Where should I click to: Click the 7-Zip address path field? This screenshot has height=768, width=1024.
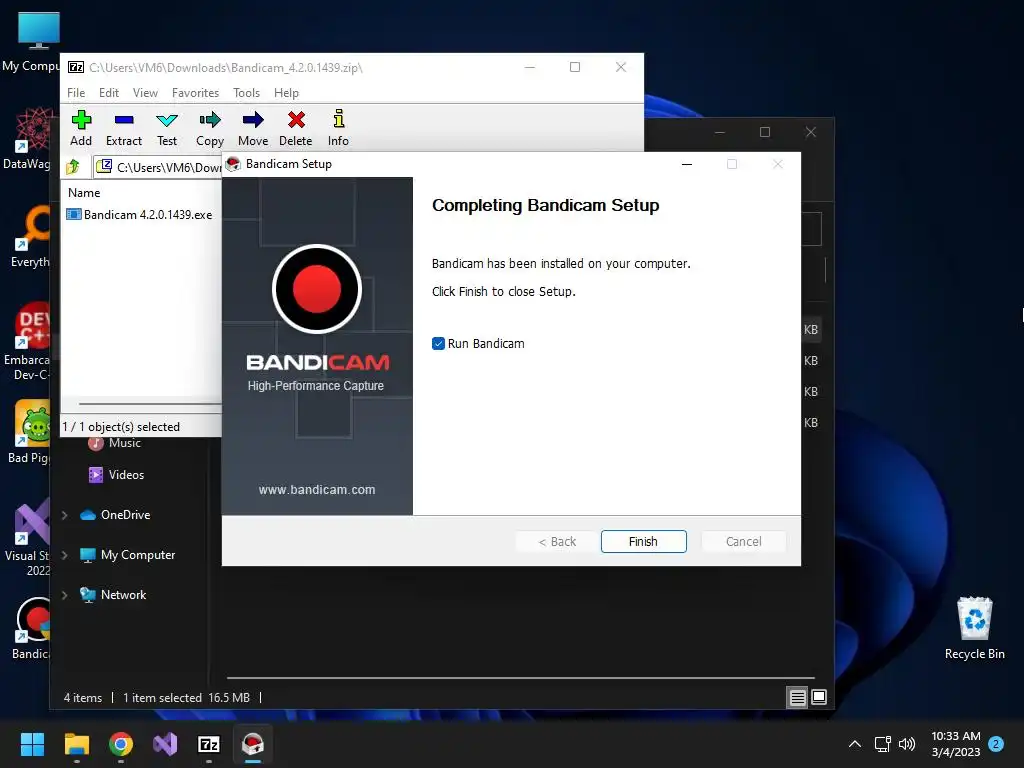158,167
